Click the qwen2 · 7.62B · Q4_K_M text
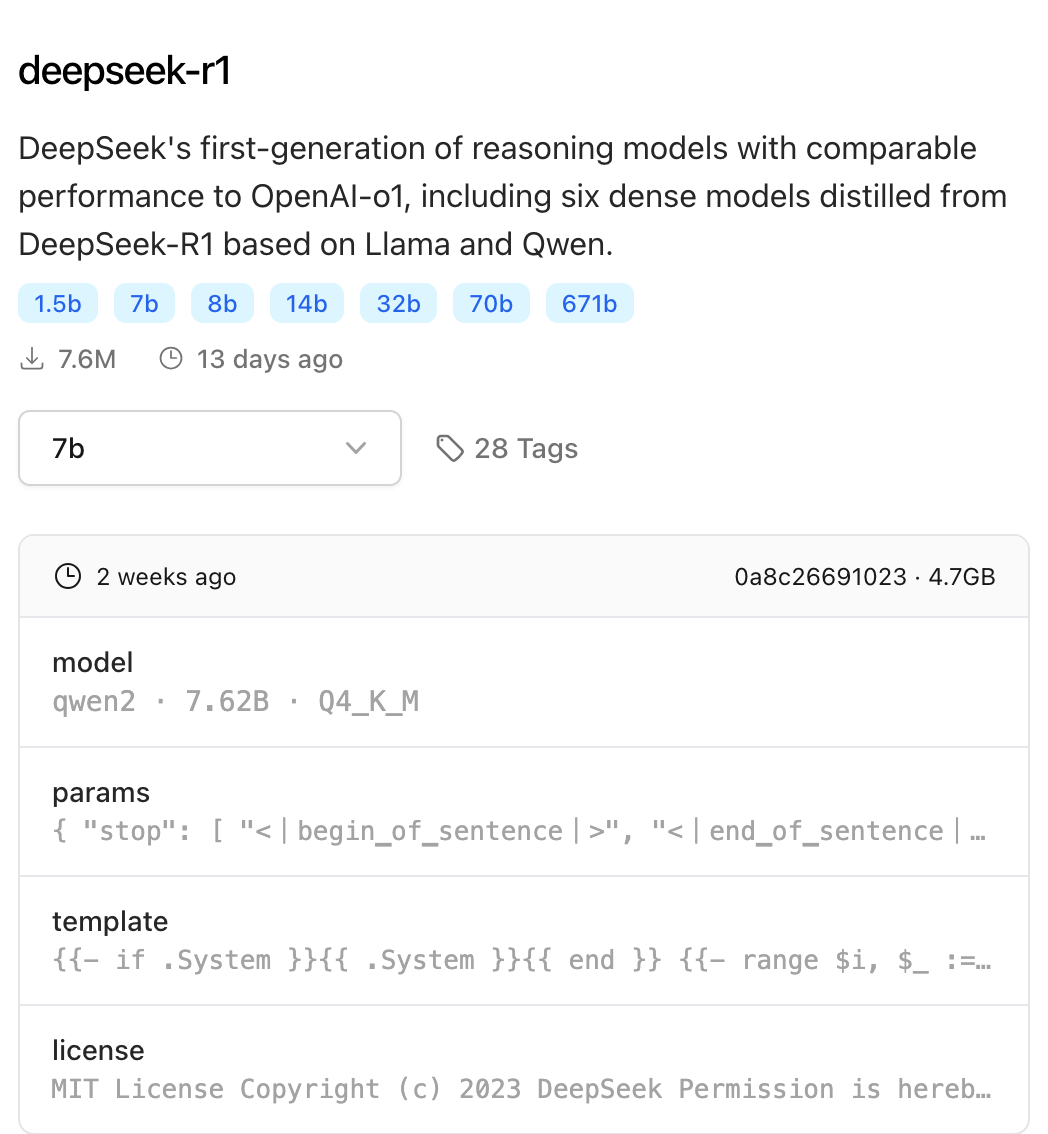 [x=236, y=702]
